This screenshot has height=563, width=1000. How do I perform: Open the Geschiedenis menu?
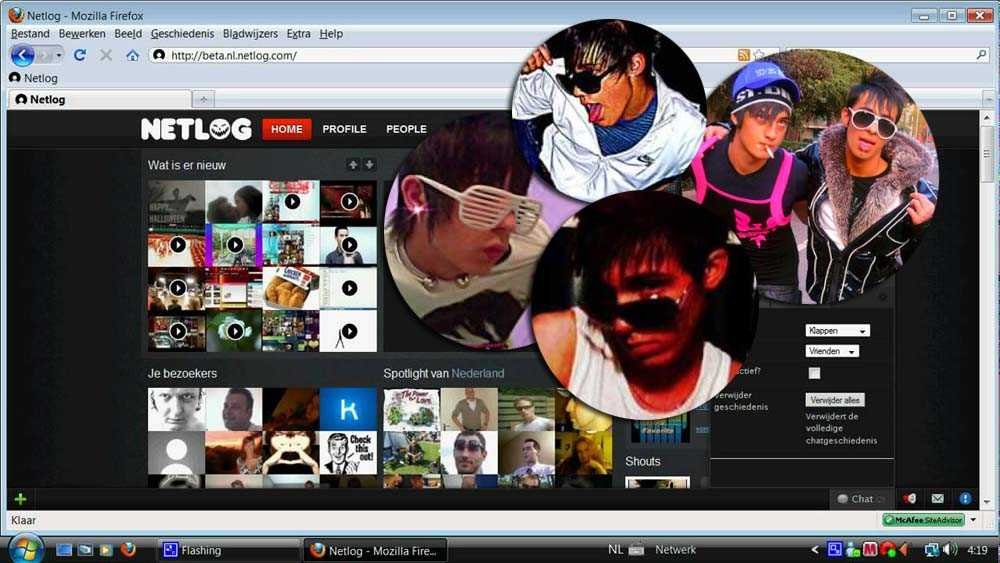point(182,34)
